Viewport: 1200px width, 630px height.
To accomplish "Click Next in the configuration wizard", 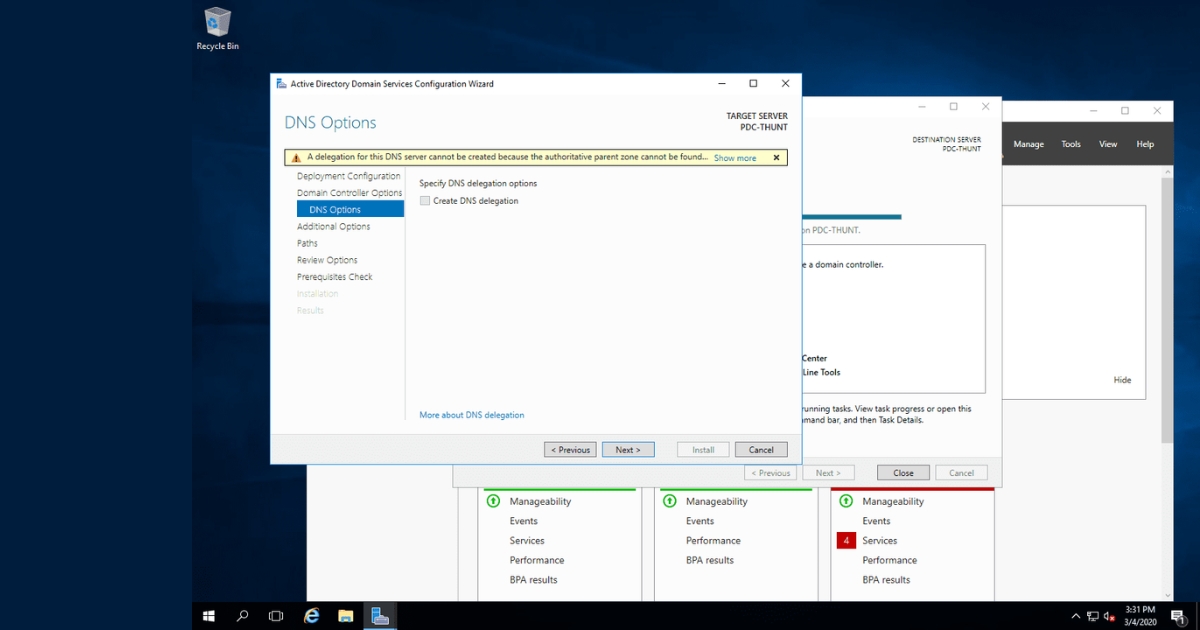I will tap(628, 449).
